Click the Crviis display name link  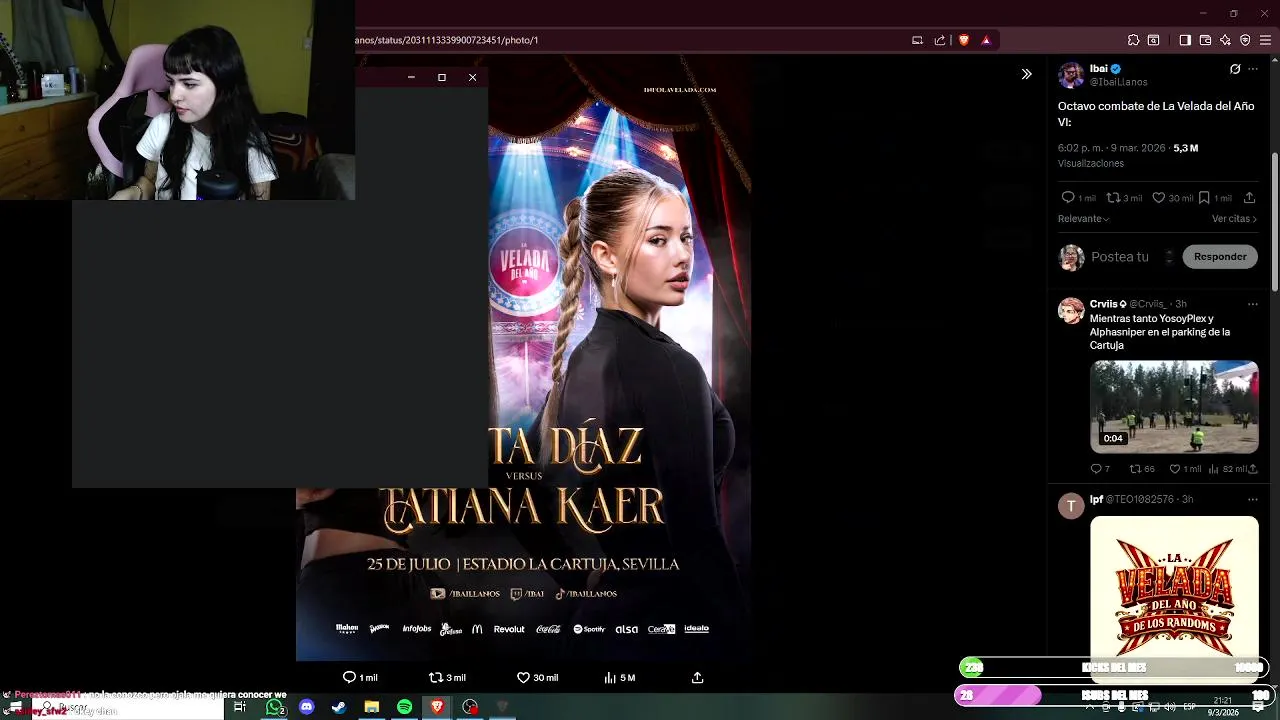1108,304
